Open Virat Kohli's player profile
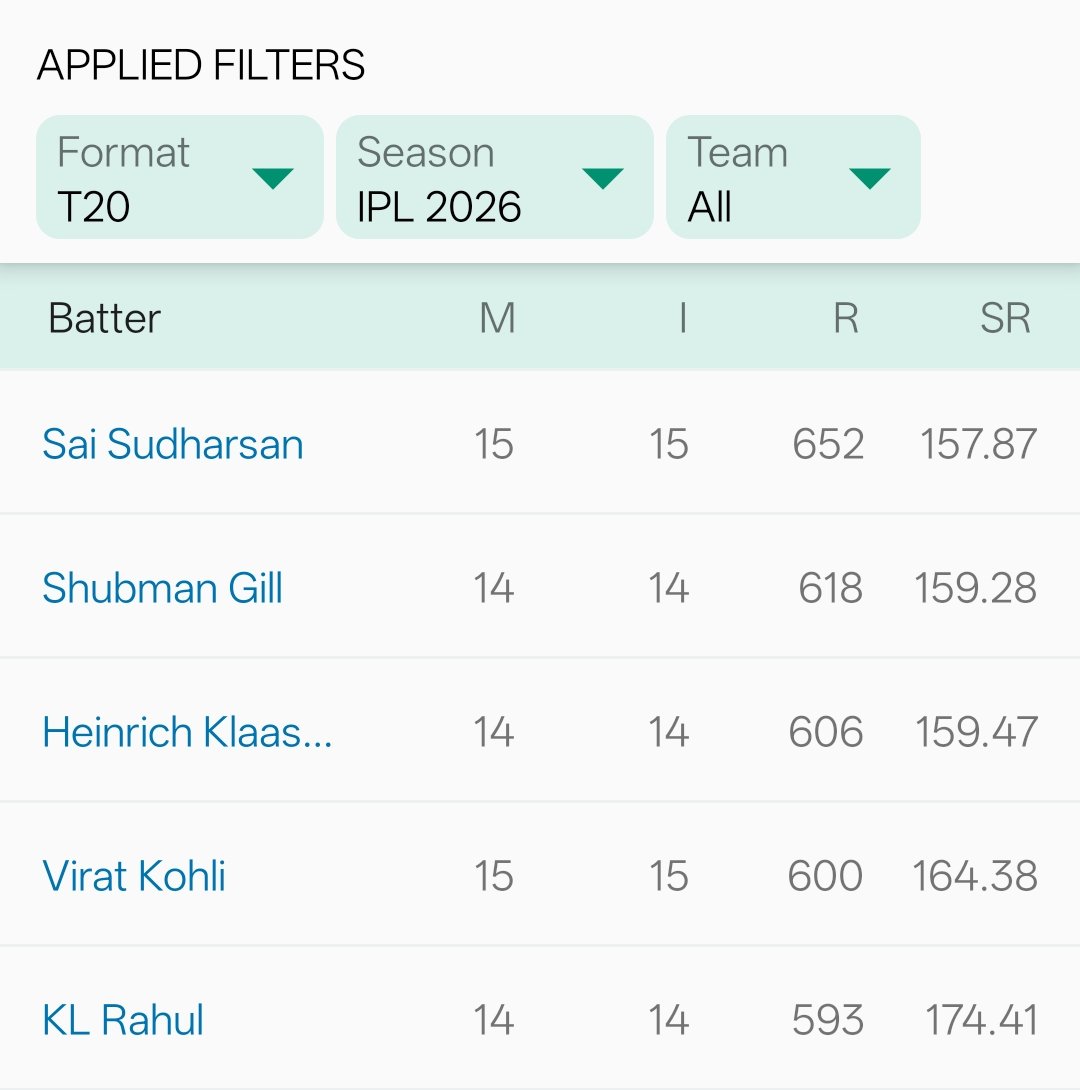 pyautogui.click(x=133, y=876)
